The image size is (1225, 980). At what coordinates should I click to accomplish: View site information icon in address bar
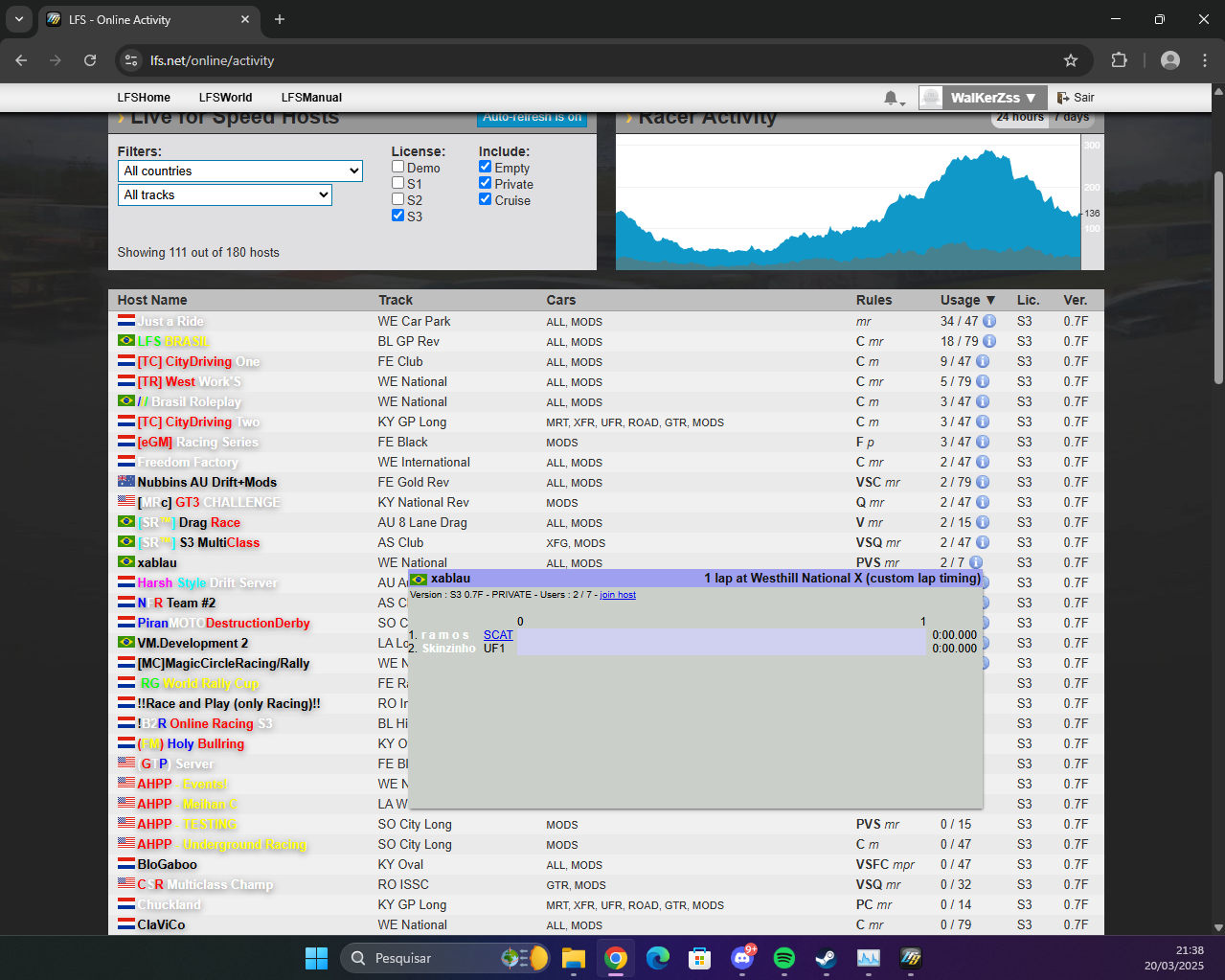click(x=131, y=60)
